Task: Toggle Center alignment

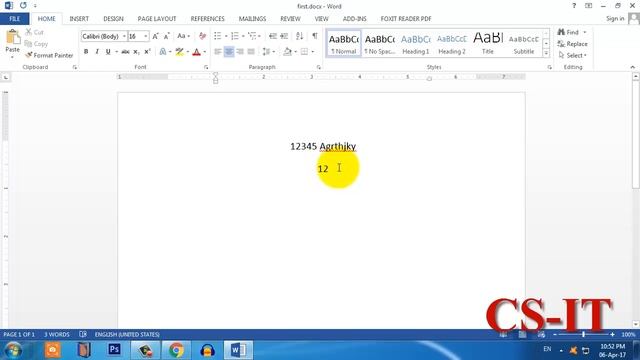Action: [229, 52]
